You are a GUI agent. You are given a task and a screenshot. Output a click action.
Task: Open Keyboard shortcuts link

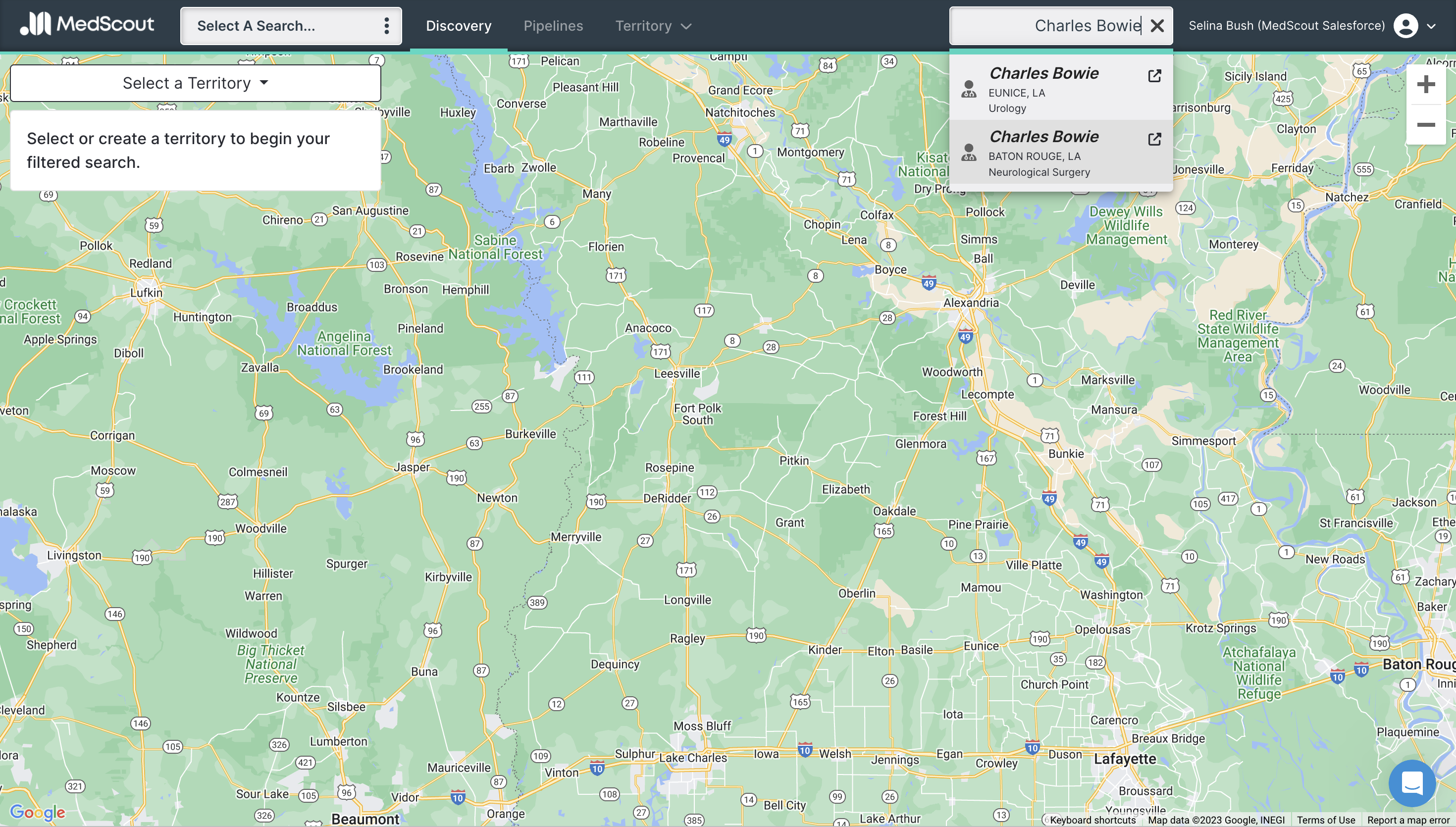1092,820
